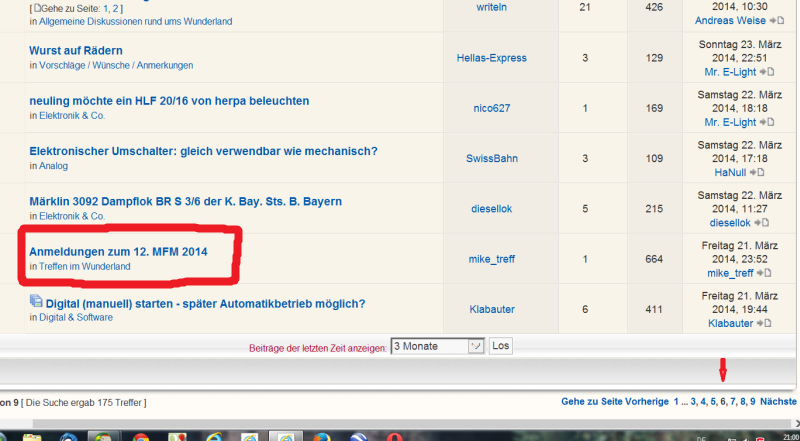The image size is (800, 441).
Task: View profile of author Hellas-Express
Action: pos(491,58)
